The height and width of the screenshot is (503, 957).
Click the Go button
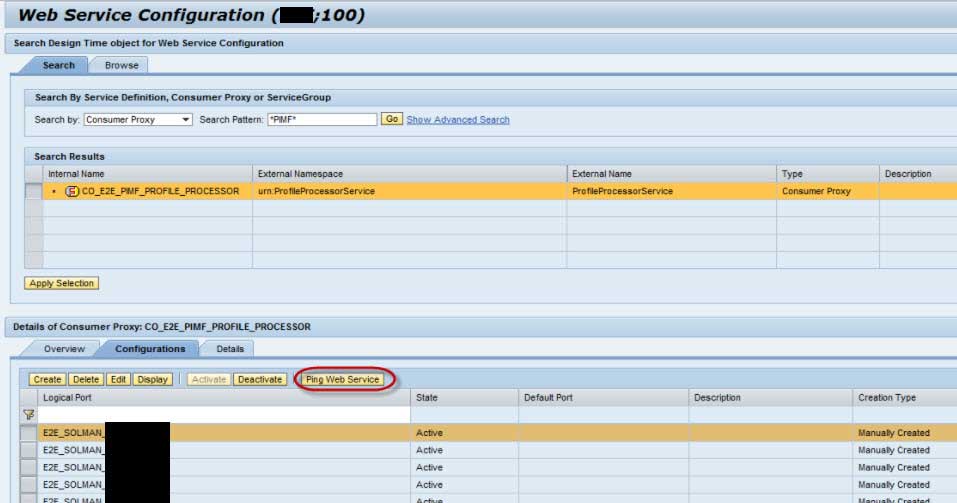tap(392, 119)
